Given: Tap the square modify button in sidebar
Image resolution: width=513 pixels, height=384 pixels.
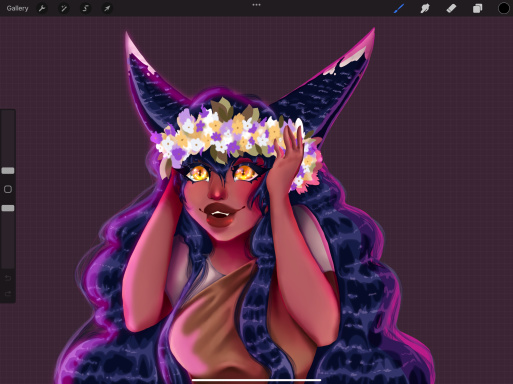Looking at the screenshot, I should [x=8, y=189].
